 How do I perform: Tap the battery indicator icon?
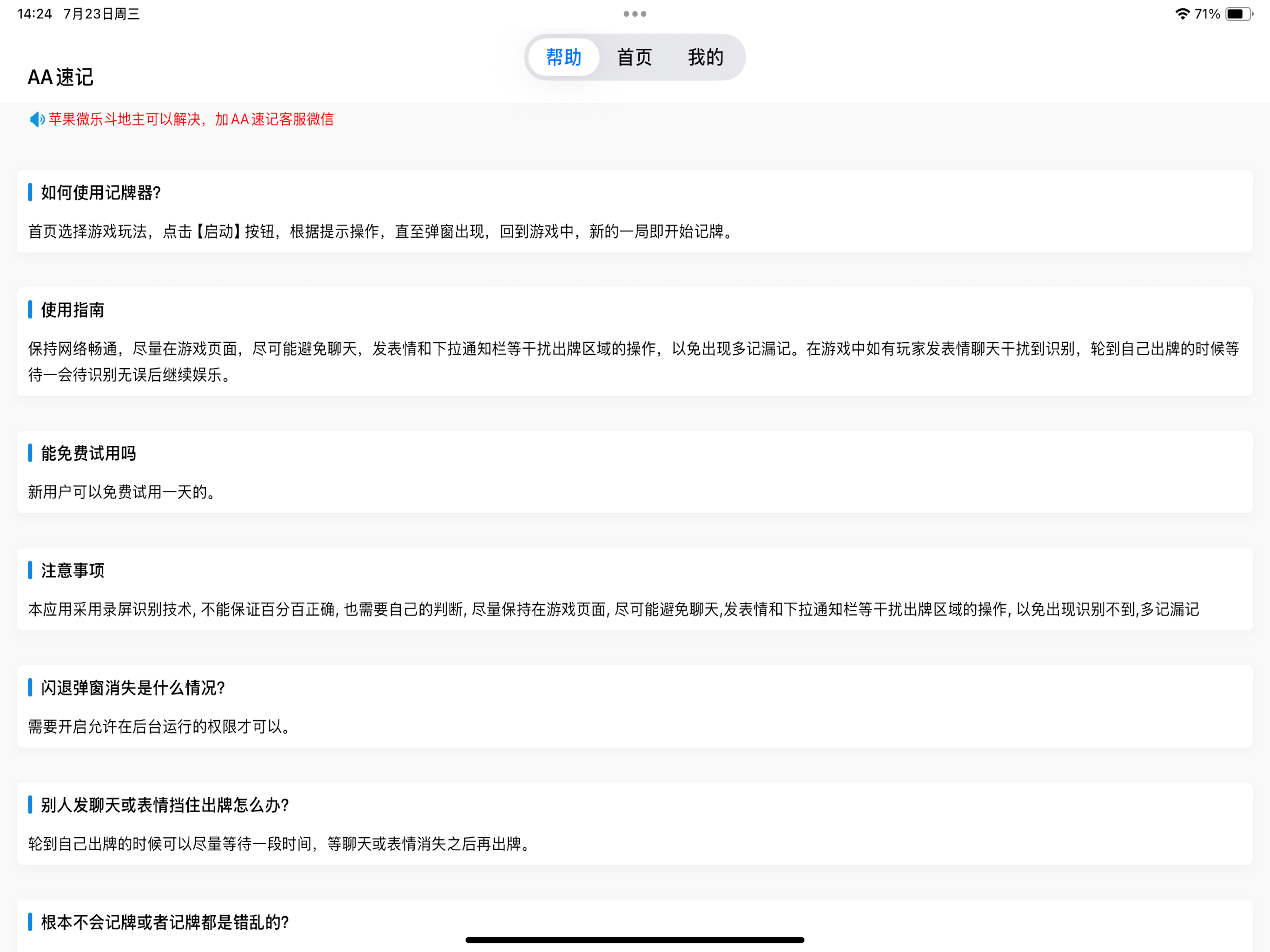tap(1239, 14)
